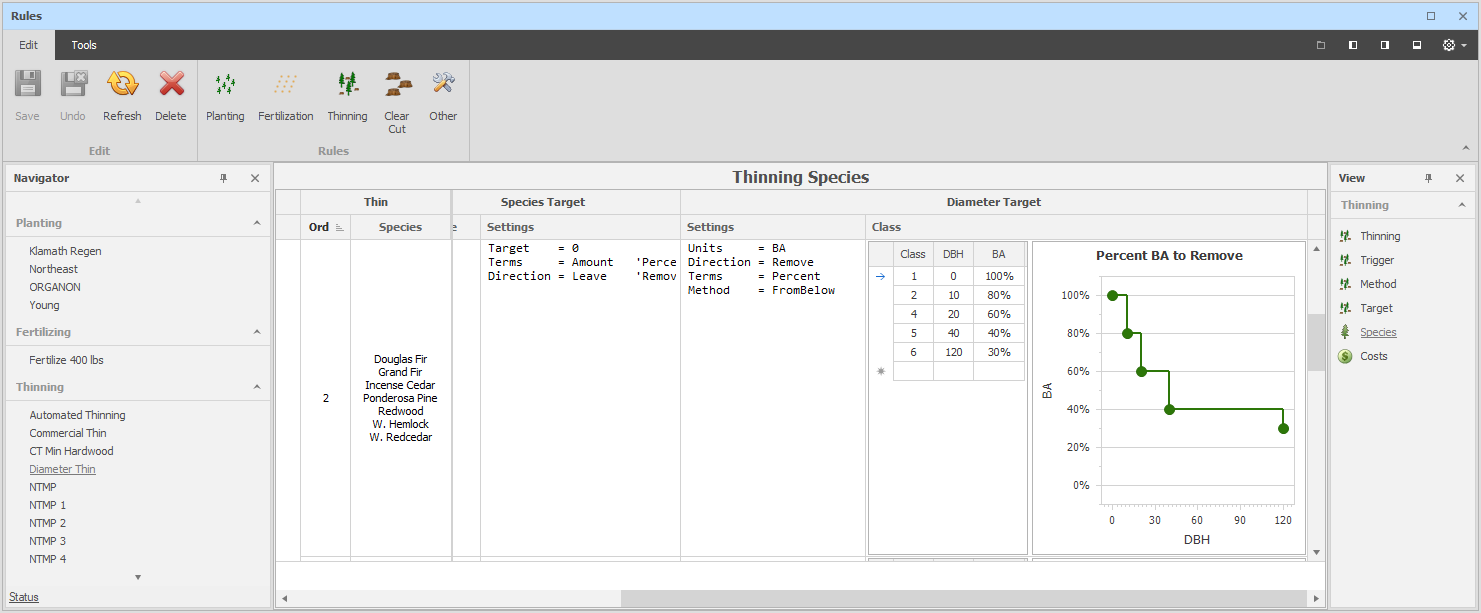Click the new row asterisk in Class table
Viewport: 1481px width, 613px height.
pos(881,371)
